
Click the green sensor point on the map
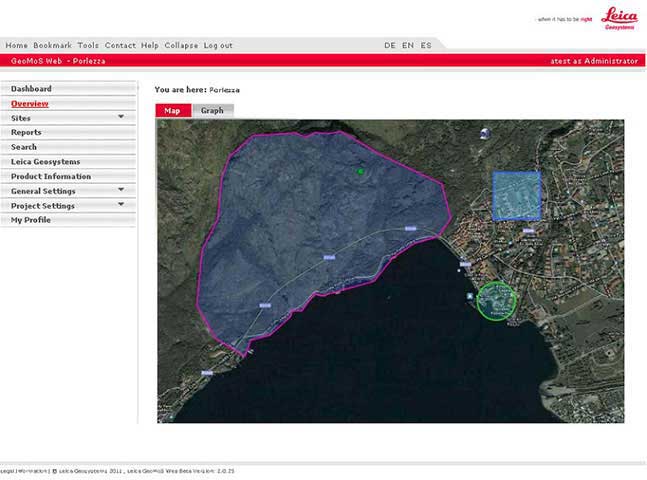tap(361, 171)
